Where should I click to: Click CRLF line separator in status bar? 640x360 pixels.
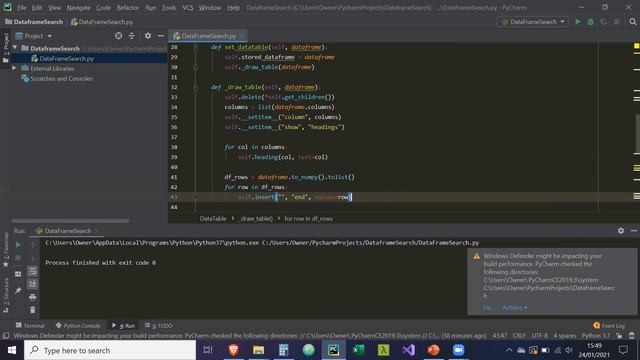(519, 336)
